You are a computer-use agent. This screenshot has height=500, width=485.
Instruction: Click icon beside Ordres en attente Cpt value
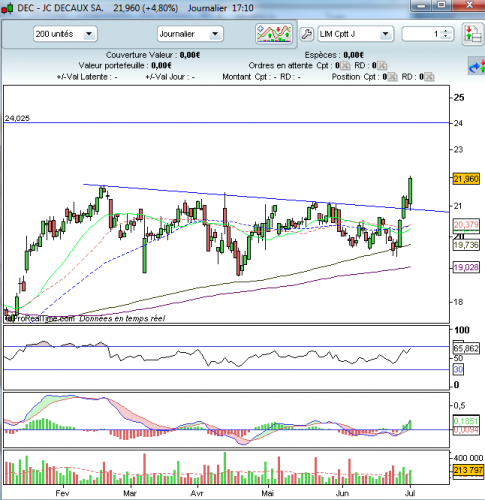click(x=345, y=66)
